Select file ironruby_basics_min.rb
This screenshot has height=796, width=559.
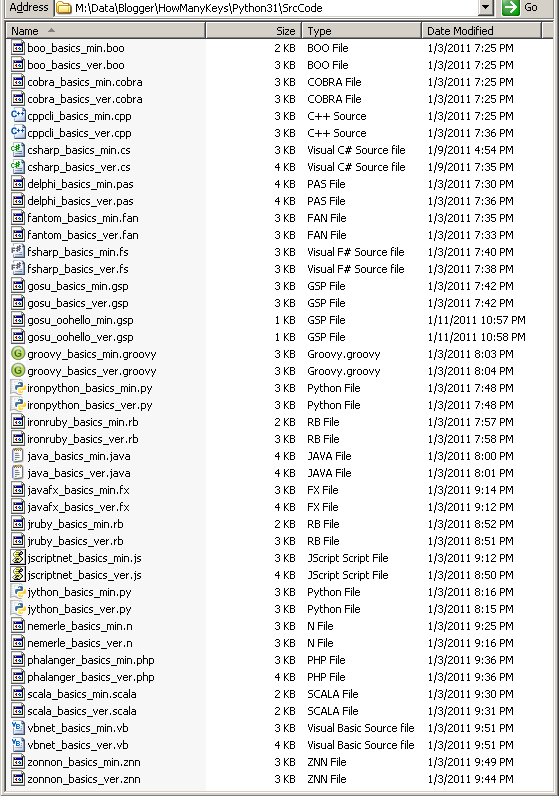coord(83,422)
